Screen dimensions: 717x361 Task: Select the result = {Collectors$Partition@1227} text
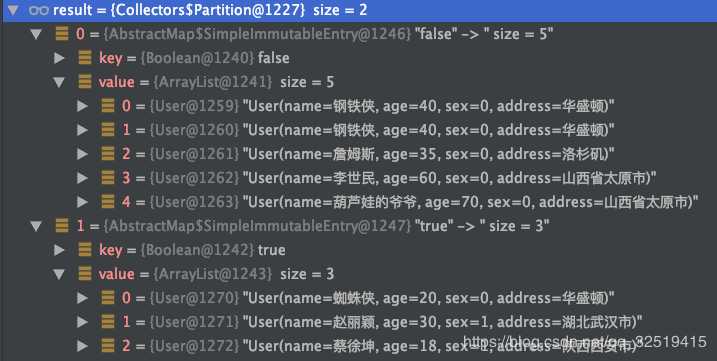(179, 10)
